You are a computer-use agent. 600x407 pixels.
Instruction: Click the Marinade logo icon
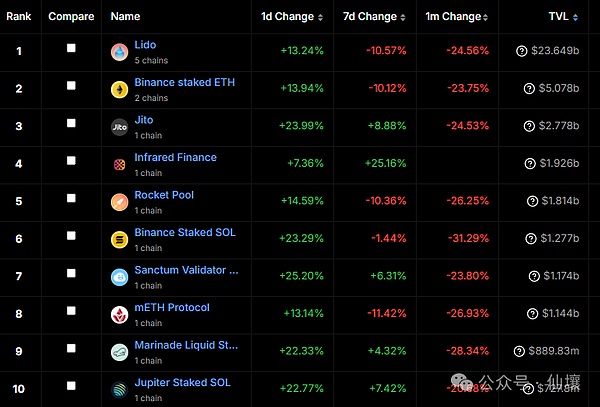click(119, 352)
